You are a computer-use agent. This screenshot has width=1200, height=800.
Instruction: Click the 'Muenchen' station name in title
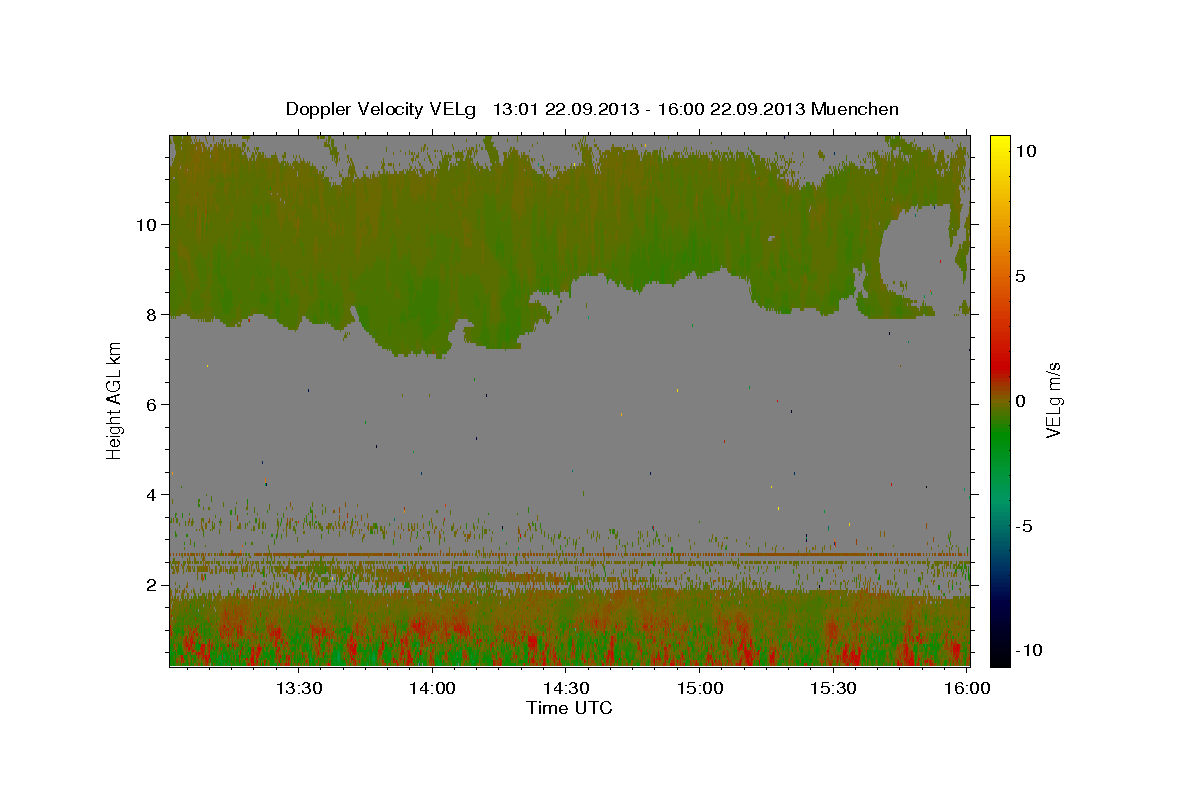tap(856, 109)
